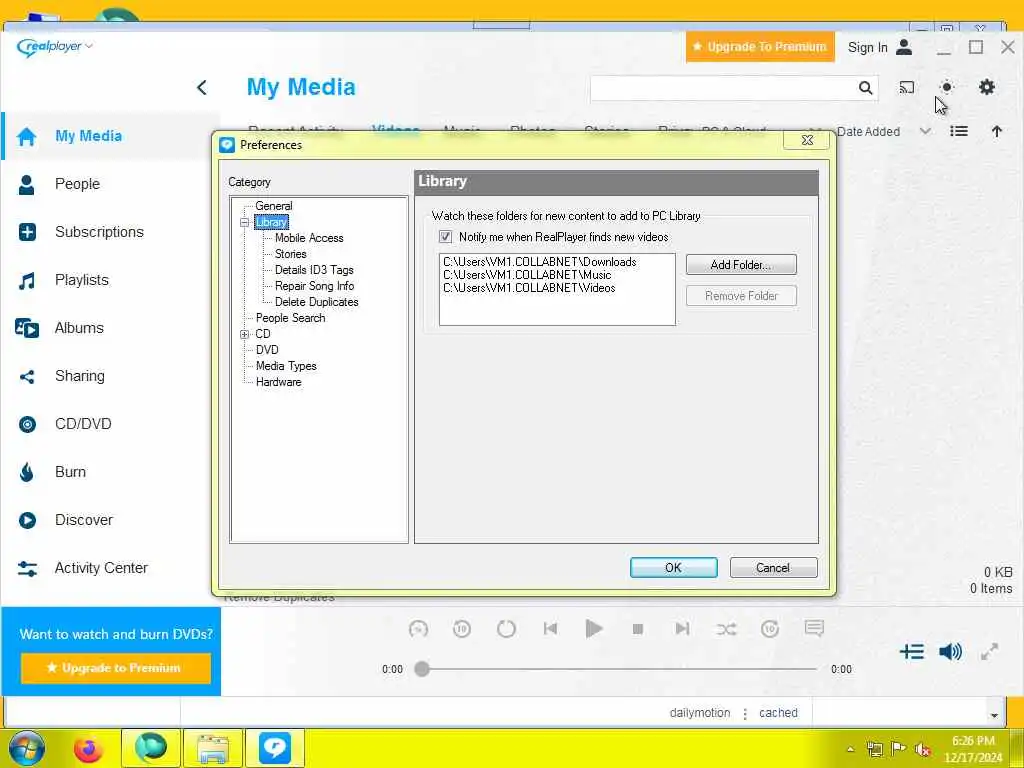The height and width of the screenshot is (768, 1024).
Task: Select Stories in category tree
Action: point(291,254)
